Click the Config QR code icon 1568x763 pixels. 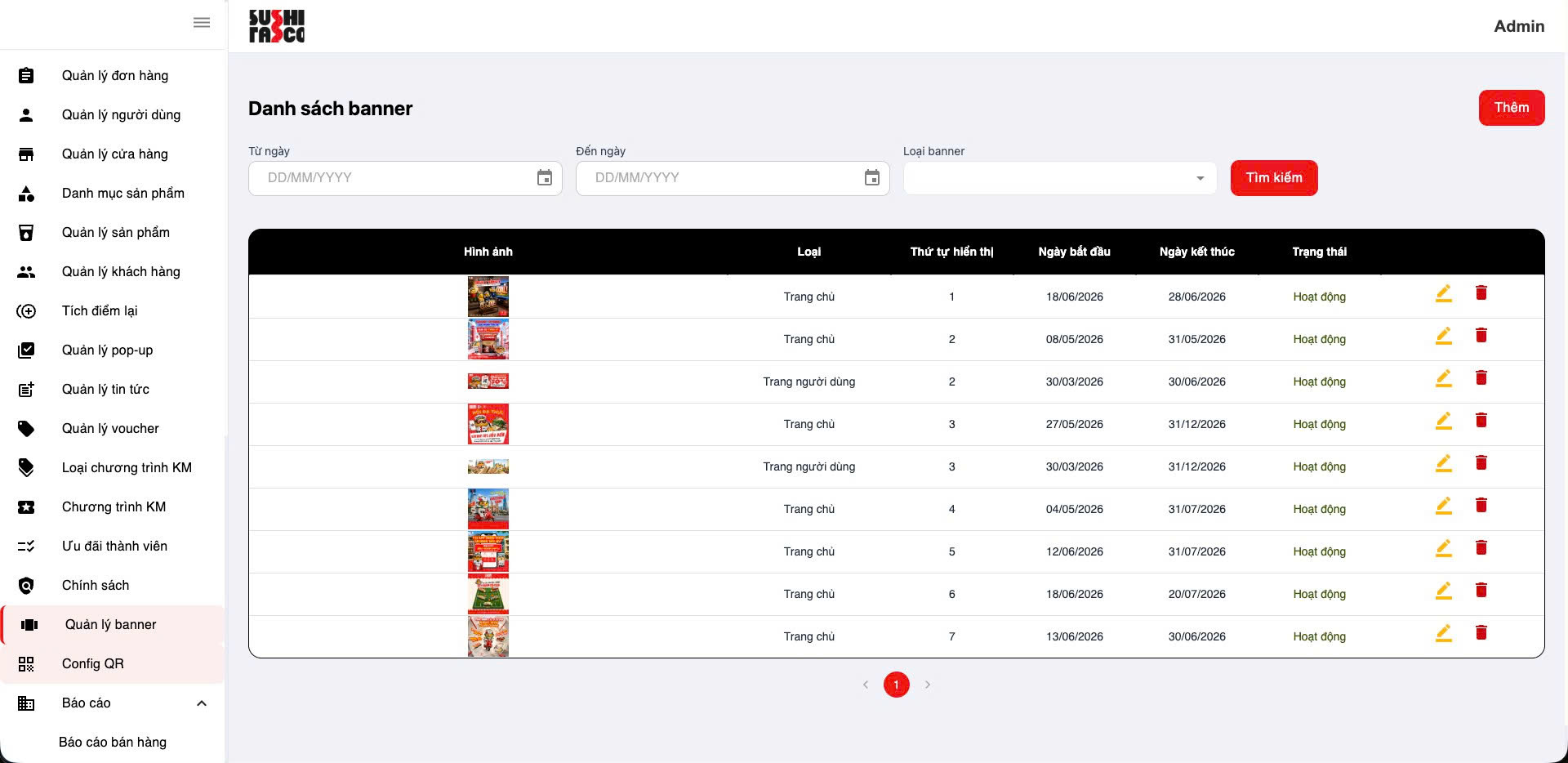point(26,664)
